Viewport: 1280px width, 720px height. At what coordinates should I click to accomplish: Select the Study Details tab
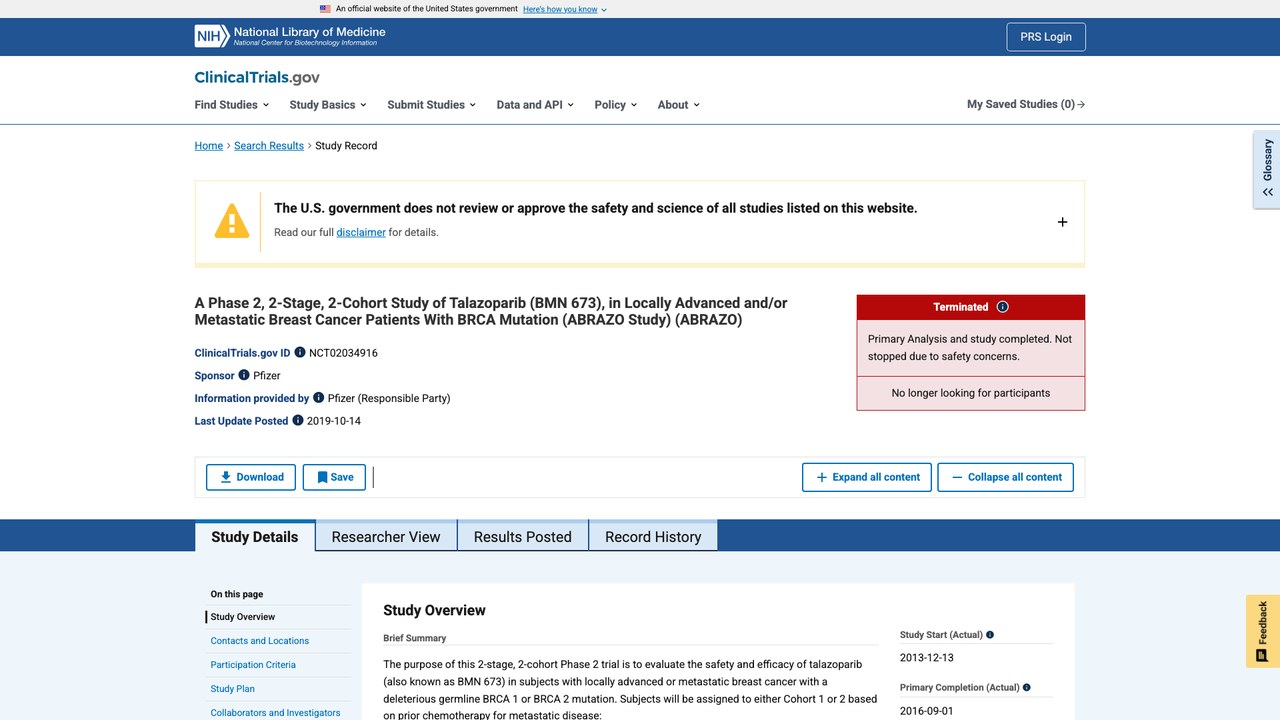255,536
